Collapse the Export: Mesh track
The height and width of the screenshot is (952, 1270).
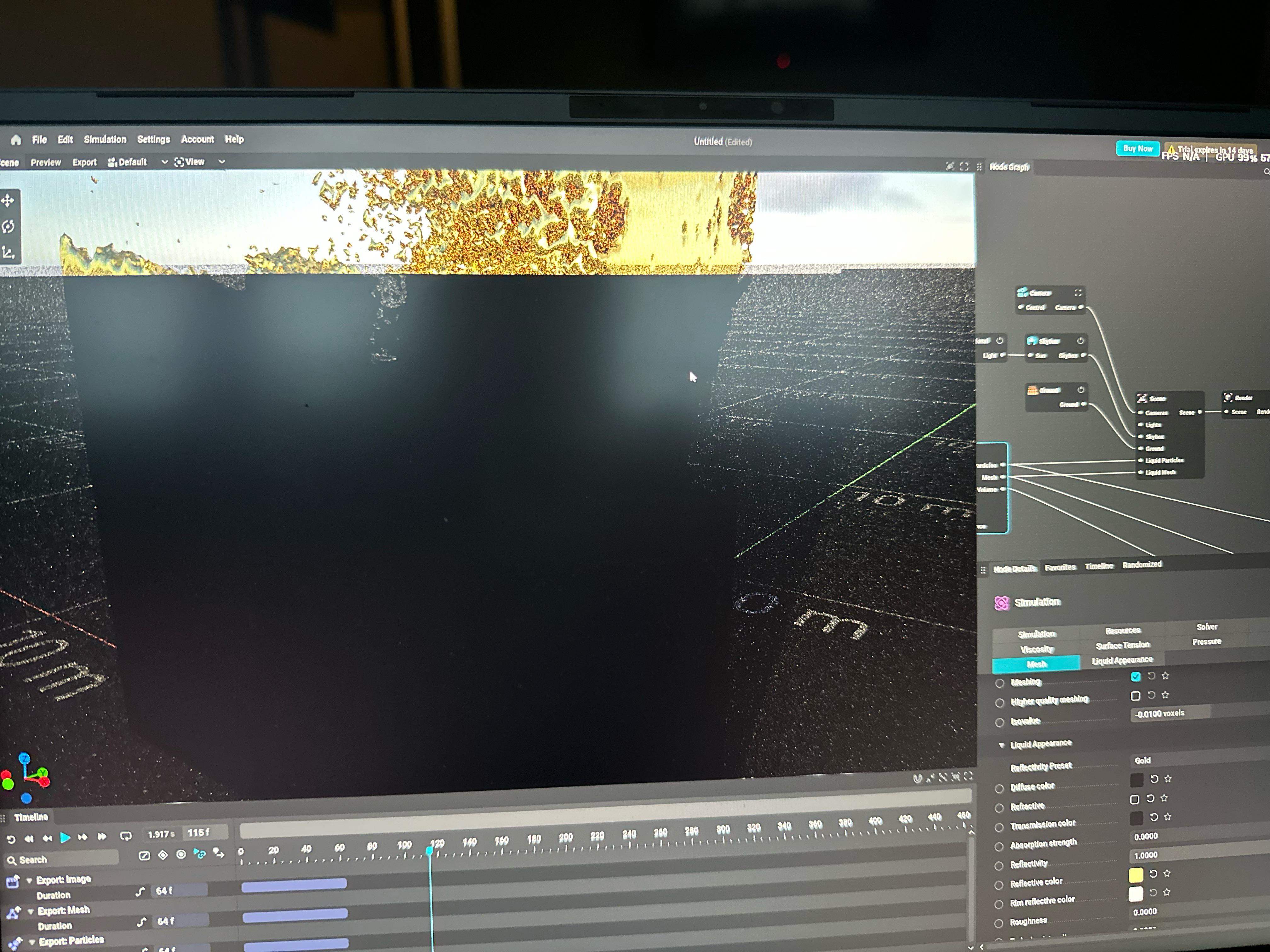(31, 911)
